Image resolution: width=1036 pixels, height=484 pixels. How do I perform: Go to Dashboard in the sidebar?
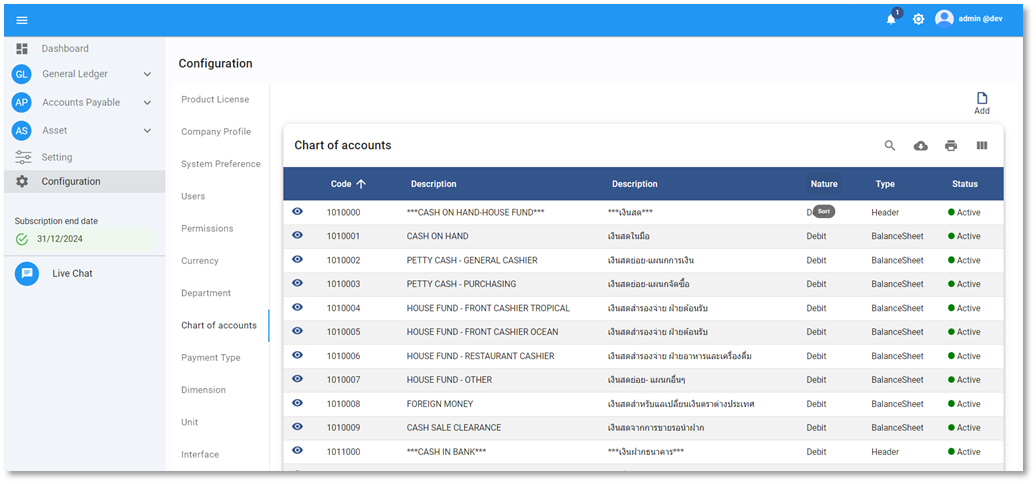click(x=65, y=48)
